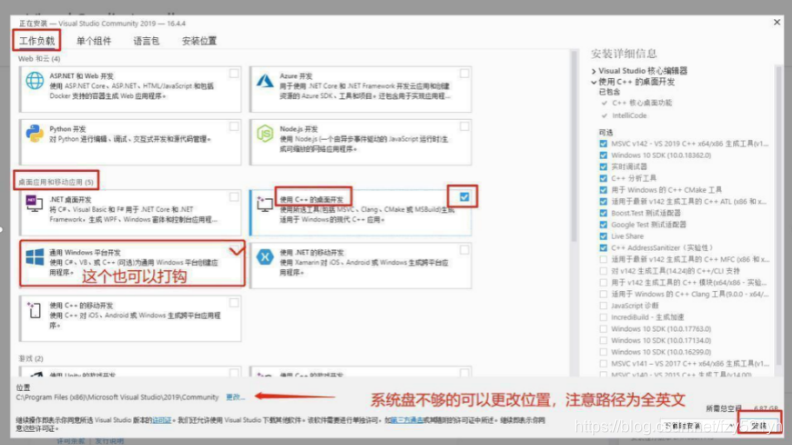Click the .NET 桌面开发 monitor icon
792x445 pixels.
pyautogui.click(x=35, y=204)
